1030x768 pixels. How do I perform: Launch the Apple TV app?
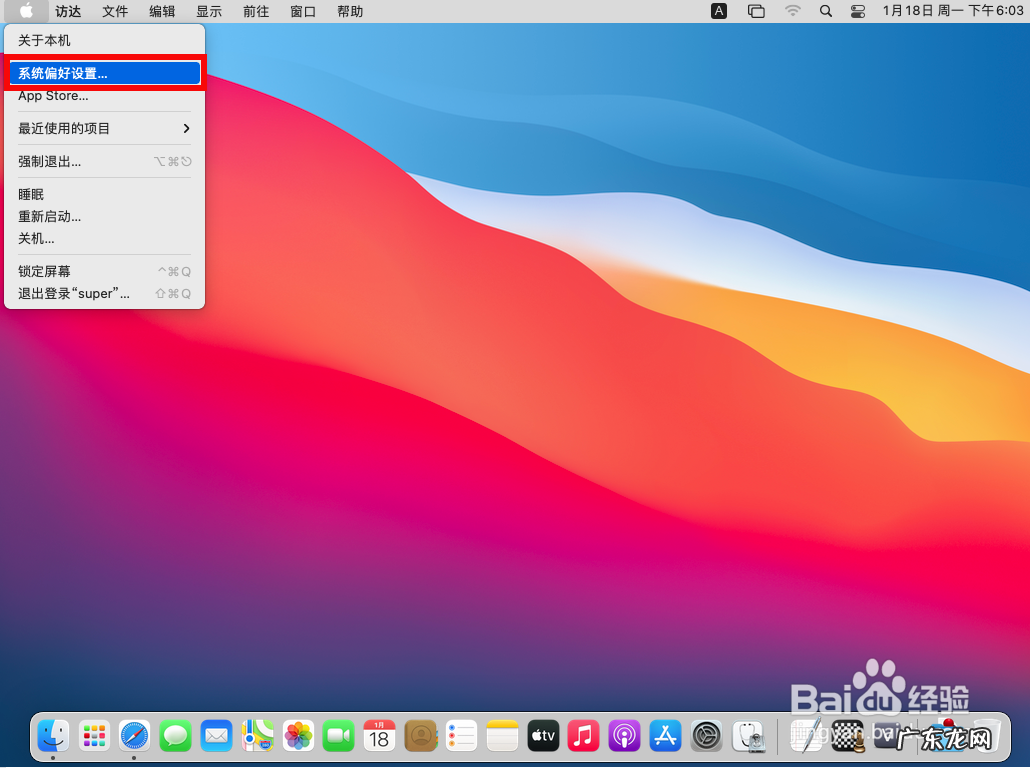[543, 737]
